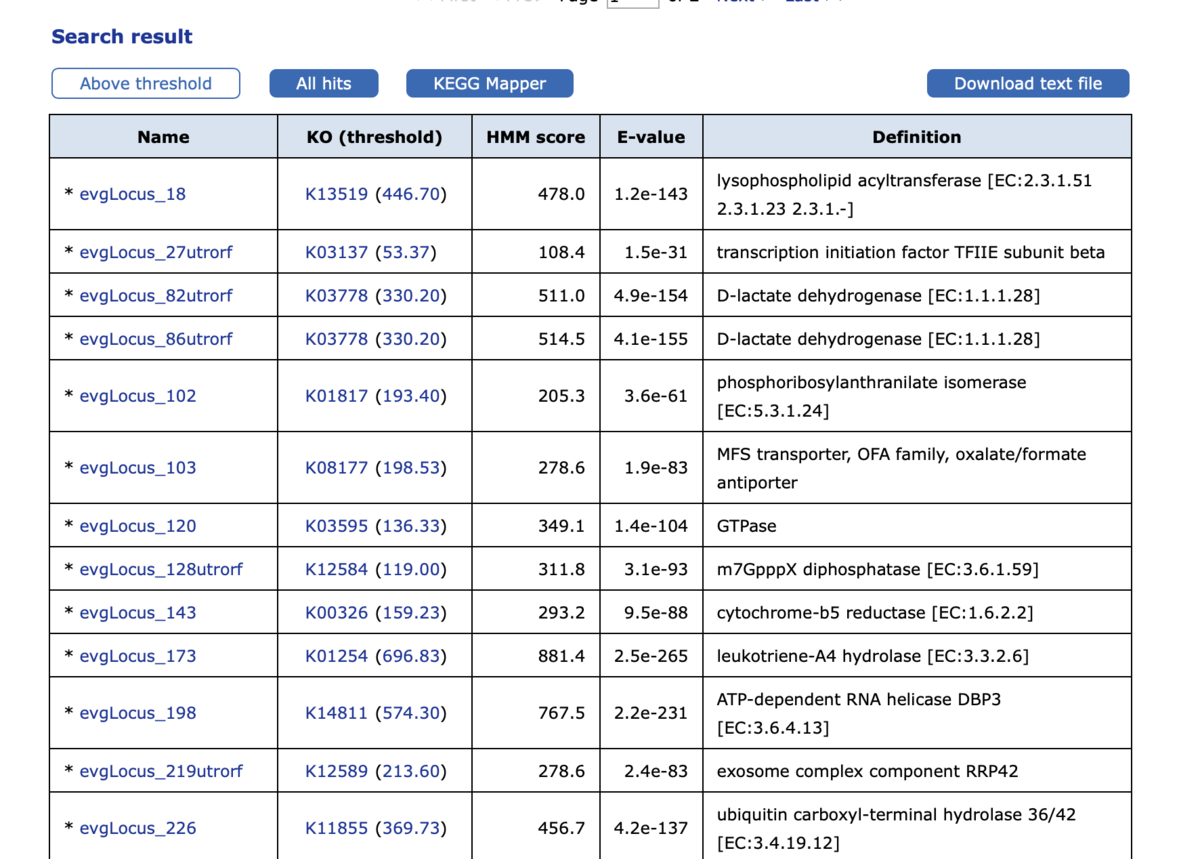1200x859 pixels.
Task: Open evgLocus_219utrorf entry link
Action: [x=160, y=771]
